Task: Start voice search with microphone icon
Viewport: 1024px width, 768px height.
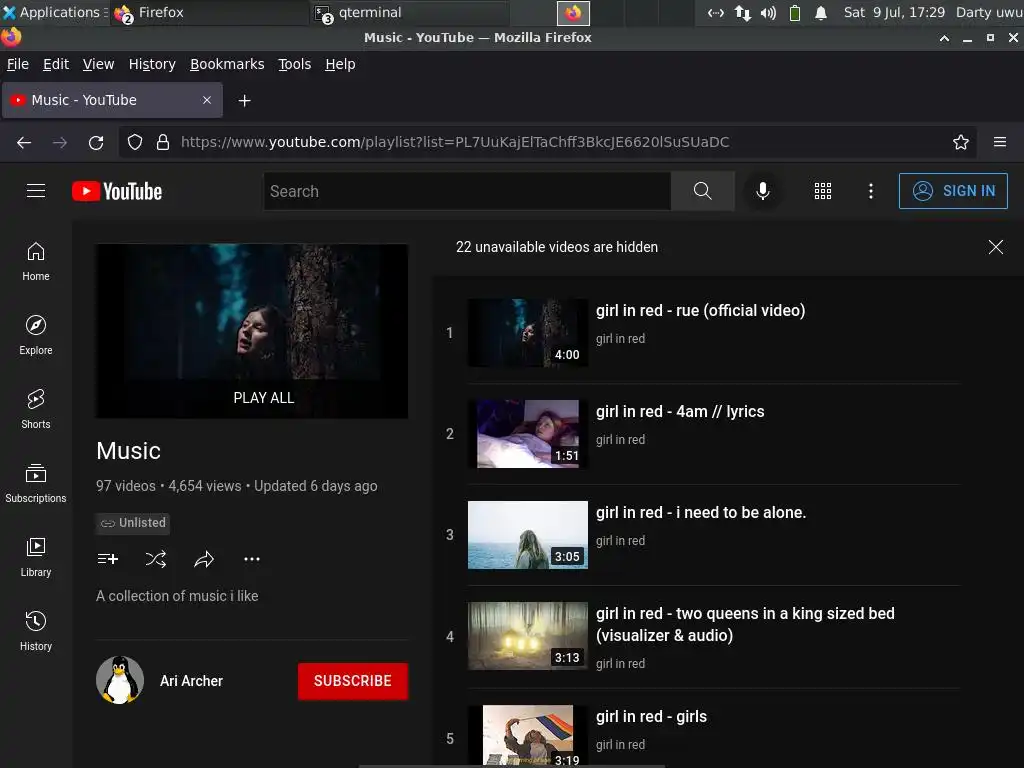Action: pyautogui.click(x=762, y=191)
